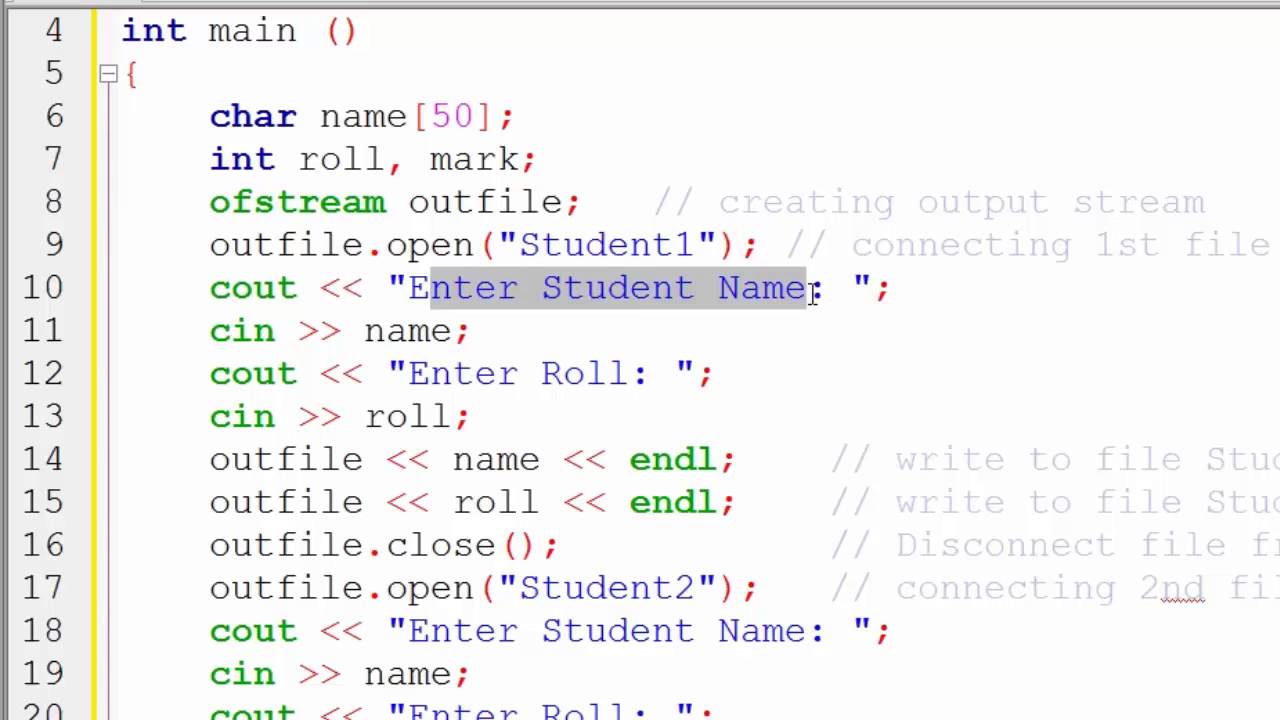Screen dimensions: 1280x720
Task: Click line number 17 in the gutter
Action: tap(42, 588)
